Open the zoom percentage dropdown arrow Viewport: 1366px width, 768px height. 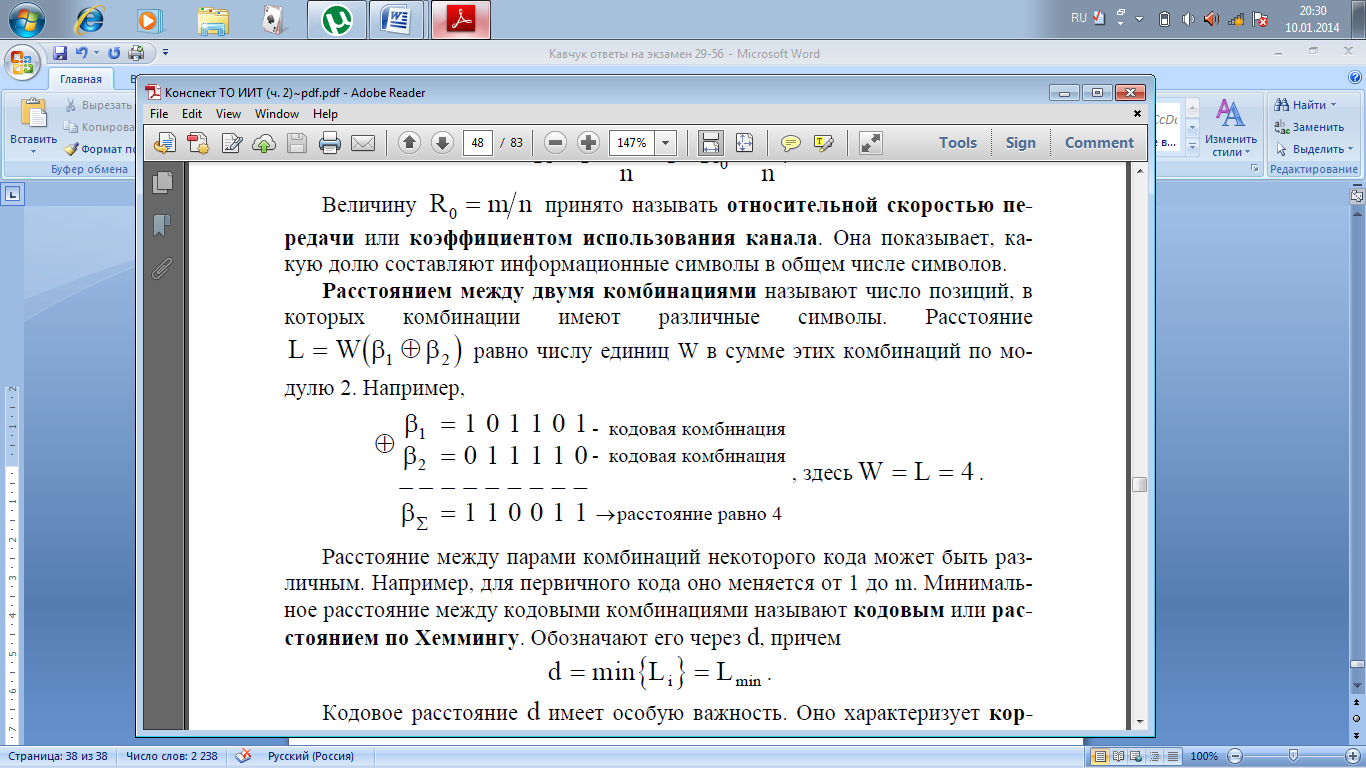pyautogui.click(x=666, y=143)
